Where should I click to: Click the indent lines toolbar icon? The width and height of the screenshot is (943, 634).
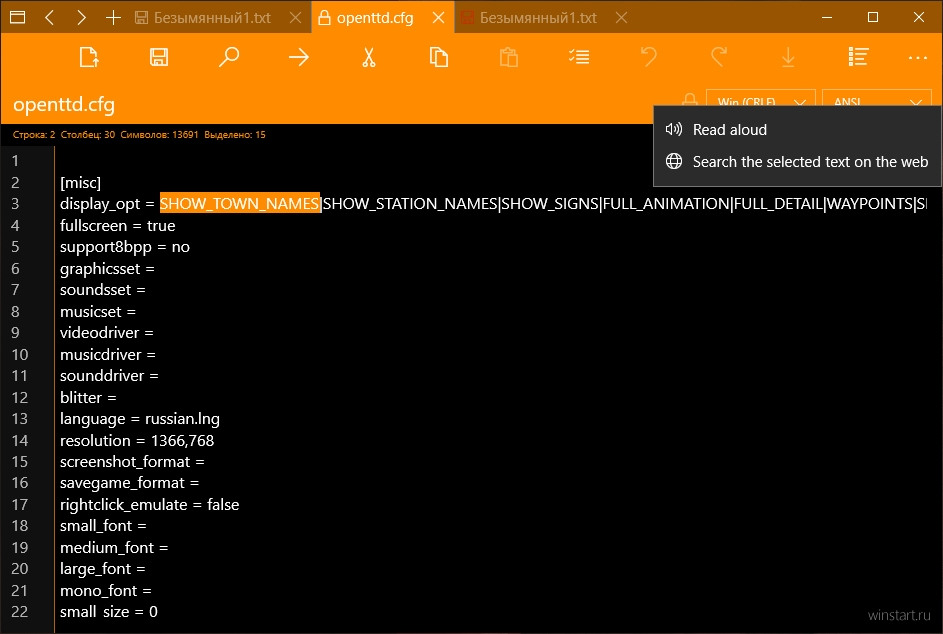[x=579, y=57]
